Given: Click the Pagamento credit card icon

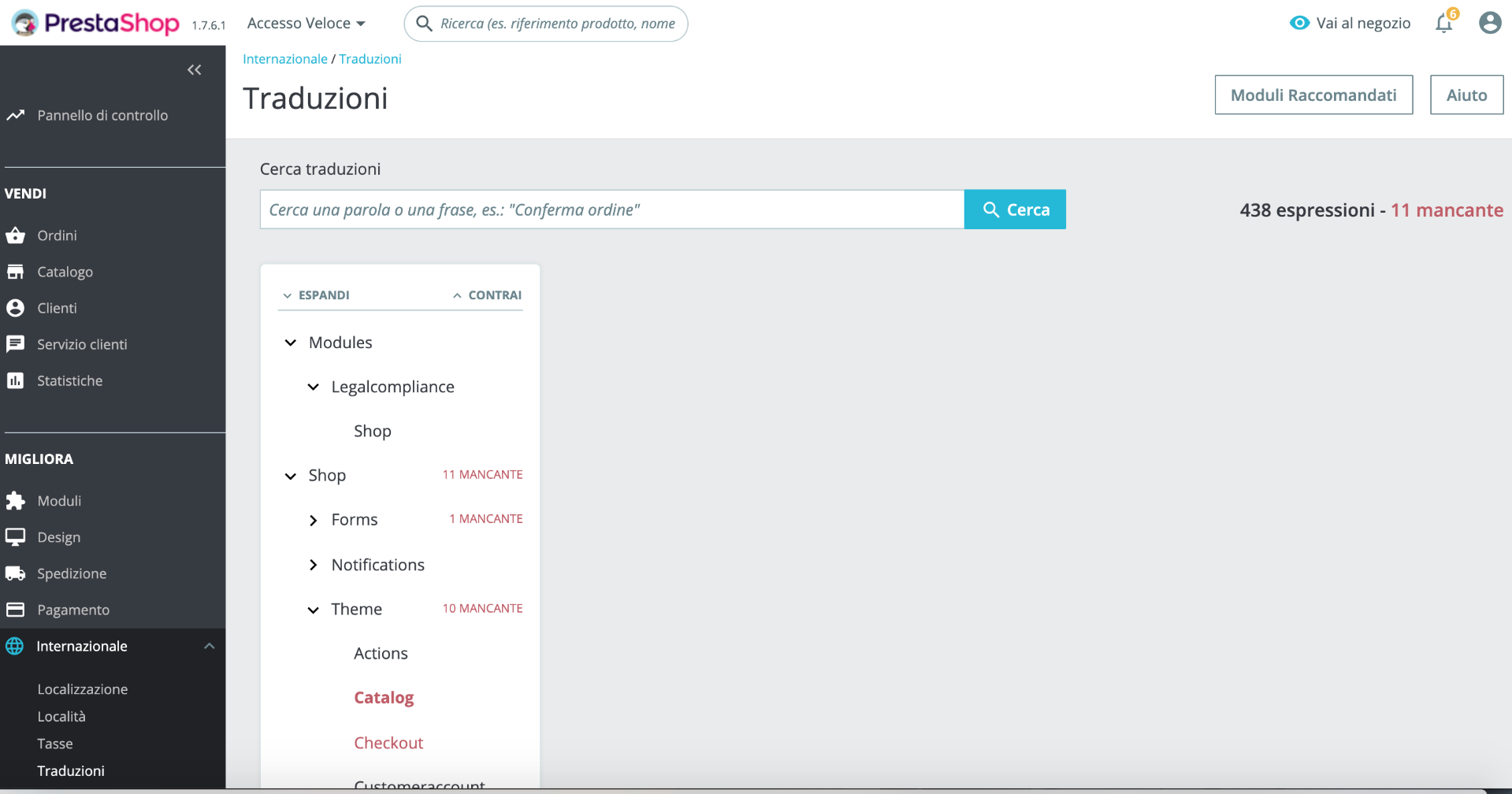Looking at the screenshot, I should (15, 610).
